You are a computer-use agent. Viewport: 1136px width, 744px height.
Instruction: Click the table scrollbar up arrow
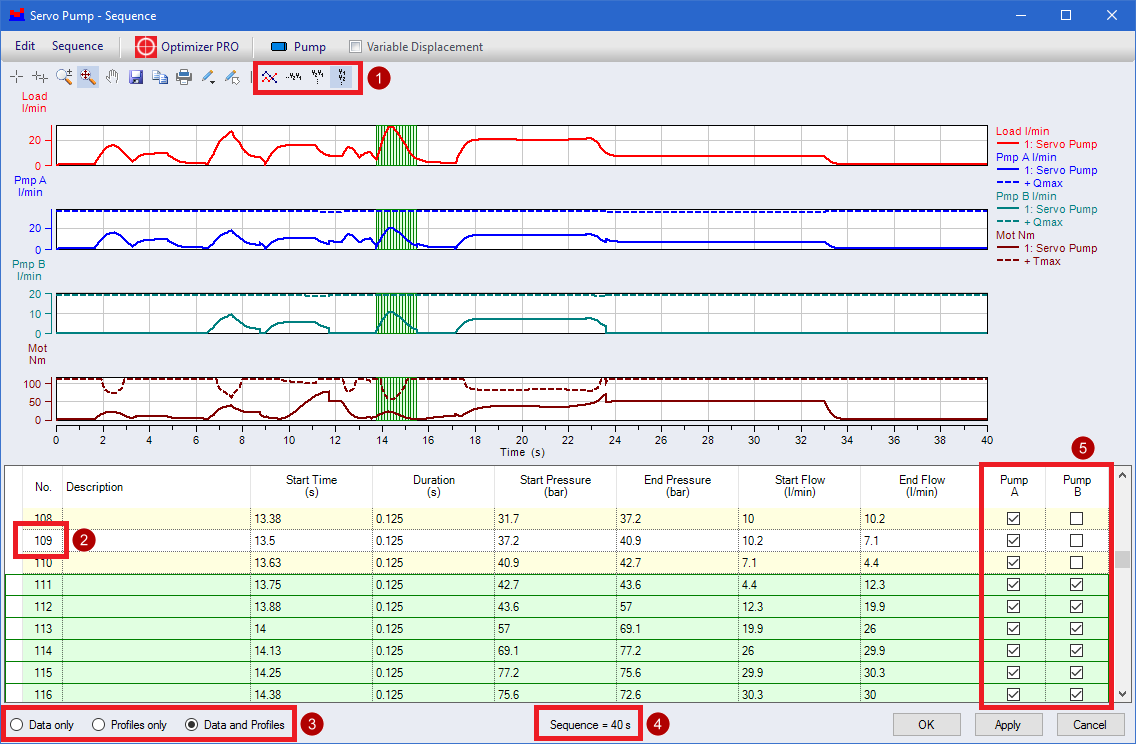1122,476
